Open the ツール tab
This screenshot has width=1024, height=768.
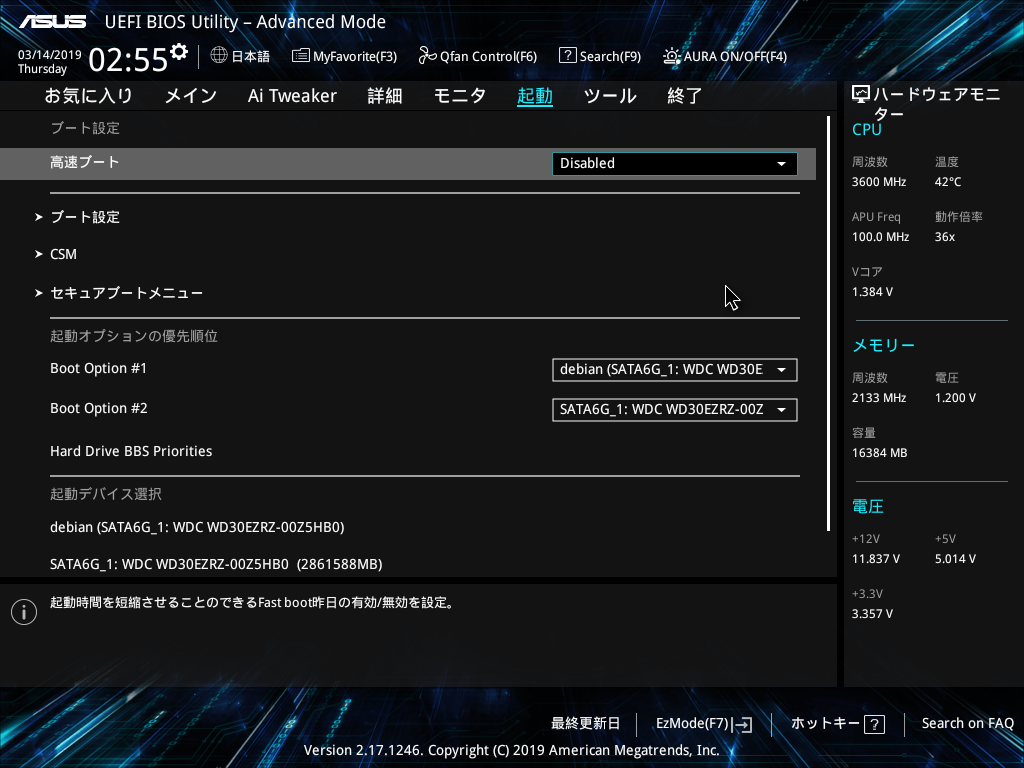(x=610, y=96)
